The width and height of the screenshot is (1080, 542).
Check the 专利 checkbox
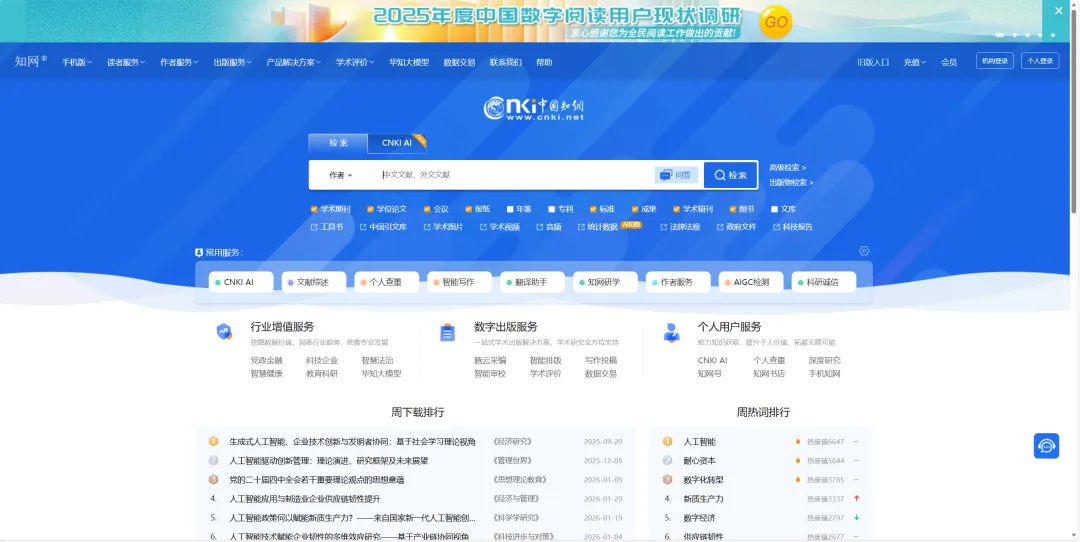[x=552, y=209]
